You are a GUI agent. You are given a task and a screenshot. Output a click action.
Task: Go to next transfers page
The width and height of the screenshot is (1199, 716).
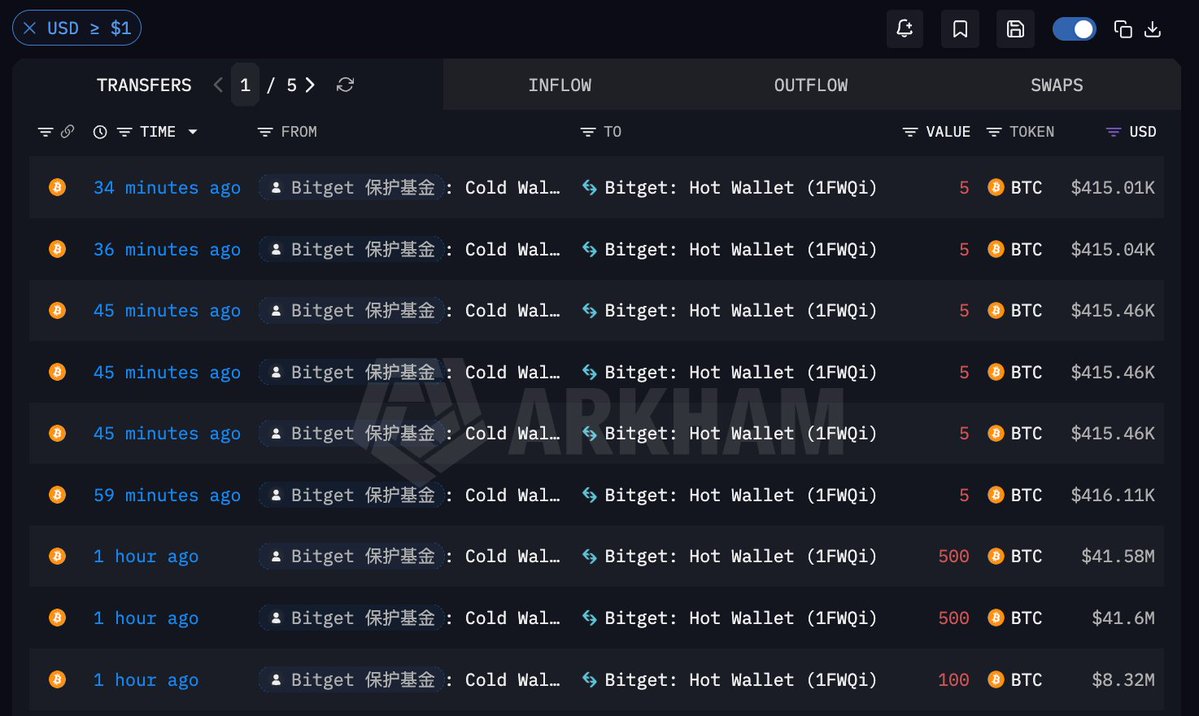(x=310, y=85)
